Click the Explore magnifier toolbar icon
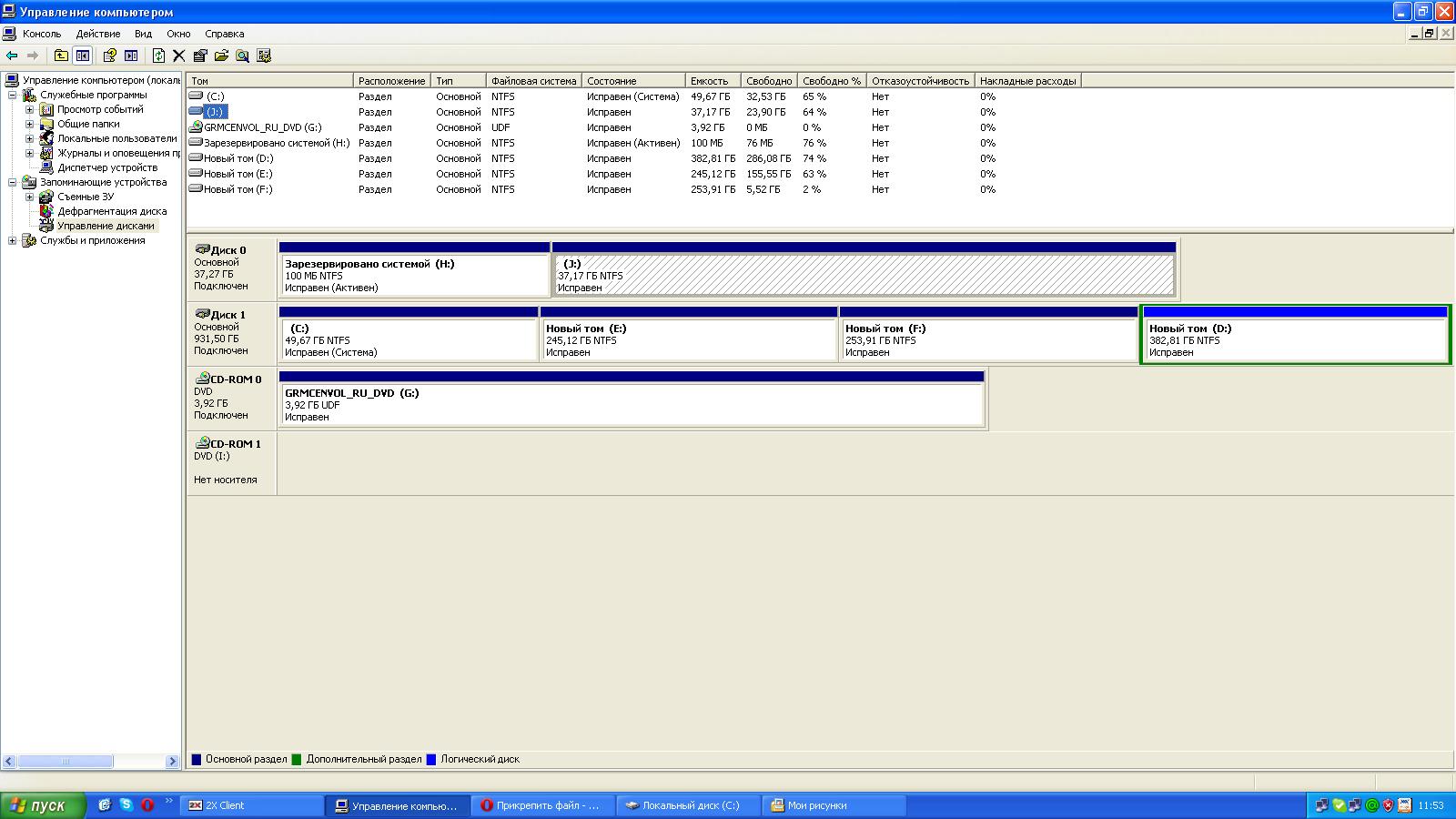Image resolution: width=1456 pixels, height=819 pixels. tap(242, 56)
